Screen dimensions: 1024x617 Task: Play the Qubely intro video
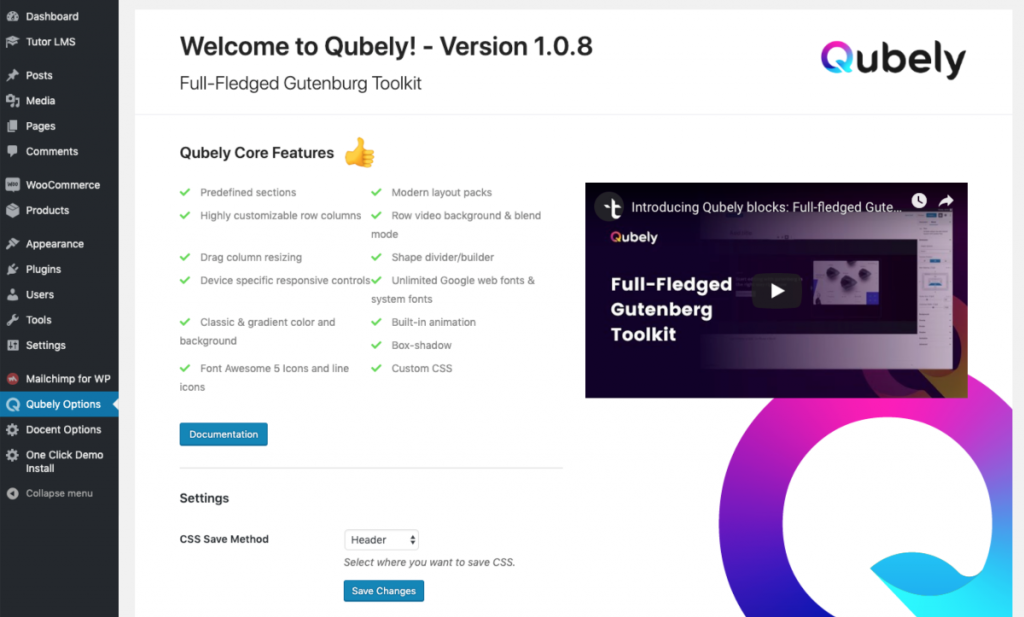point(776,291)
